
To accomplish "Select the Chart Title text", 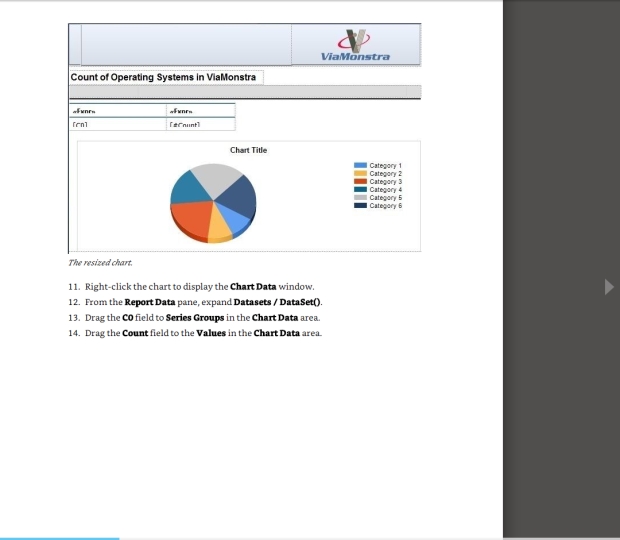I will point(248,150).
